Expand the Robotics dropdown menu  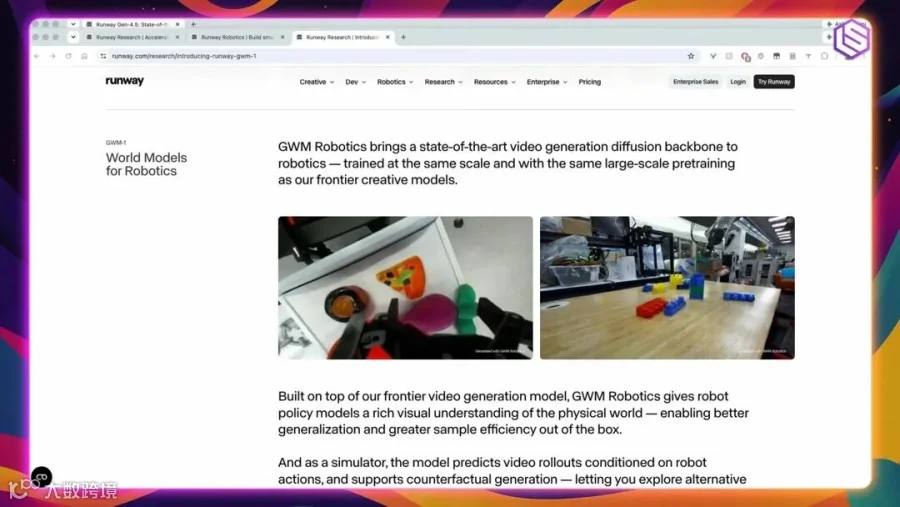tap(395, 82)
